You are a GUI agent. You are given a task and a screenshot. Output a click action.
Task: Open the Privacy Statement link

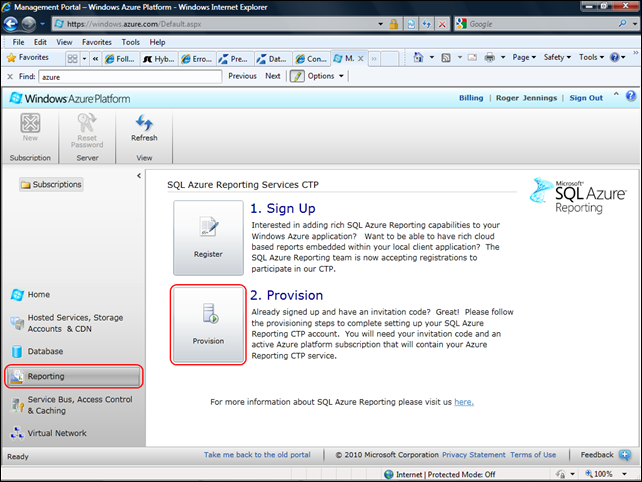(x=474, y=455)
